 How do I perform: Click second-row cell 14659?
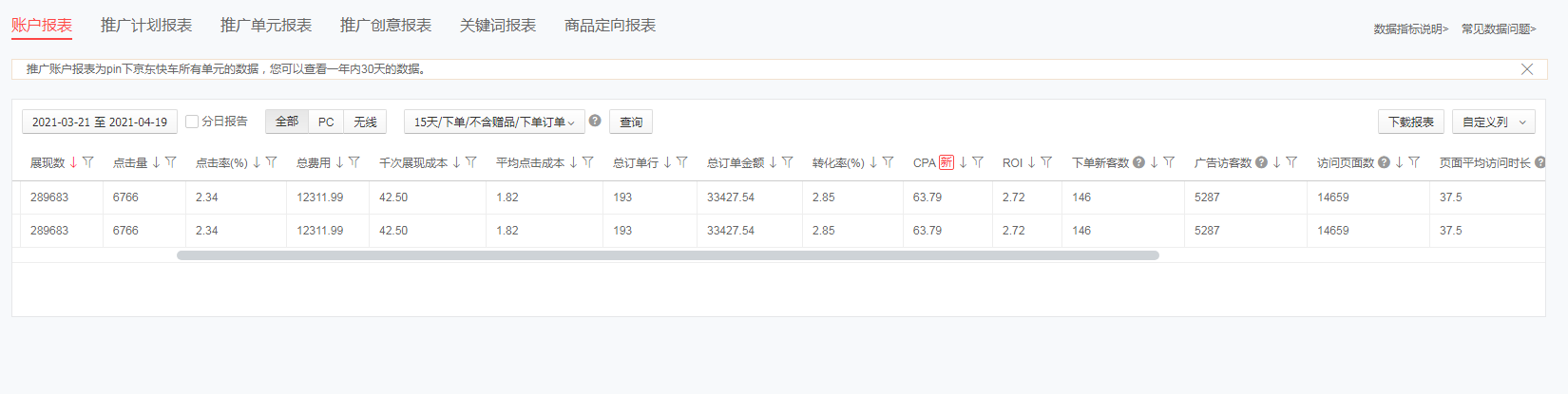point(1333,231)
